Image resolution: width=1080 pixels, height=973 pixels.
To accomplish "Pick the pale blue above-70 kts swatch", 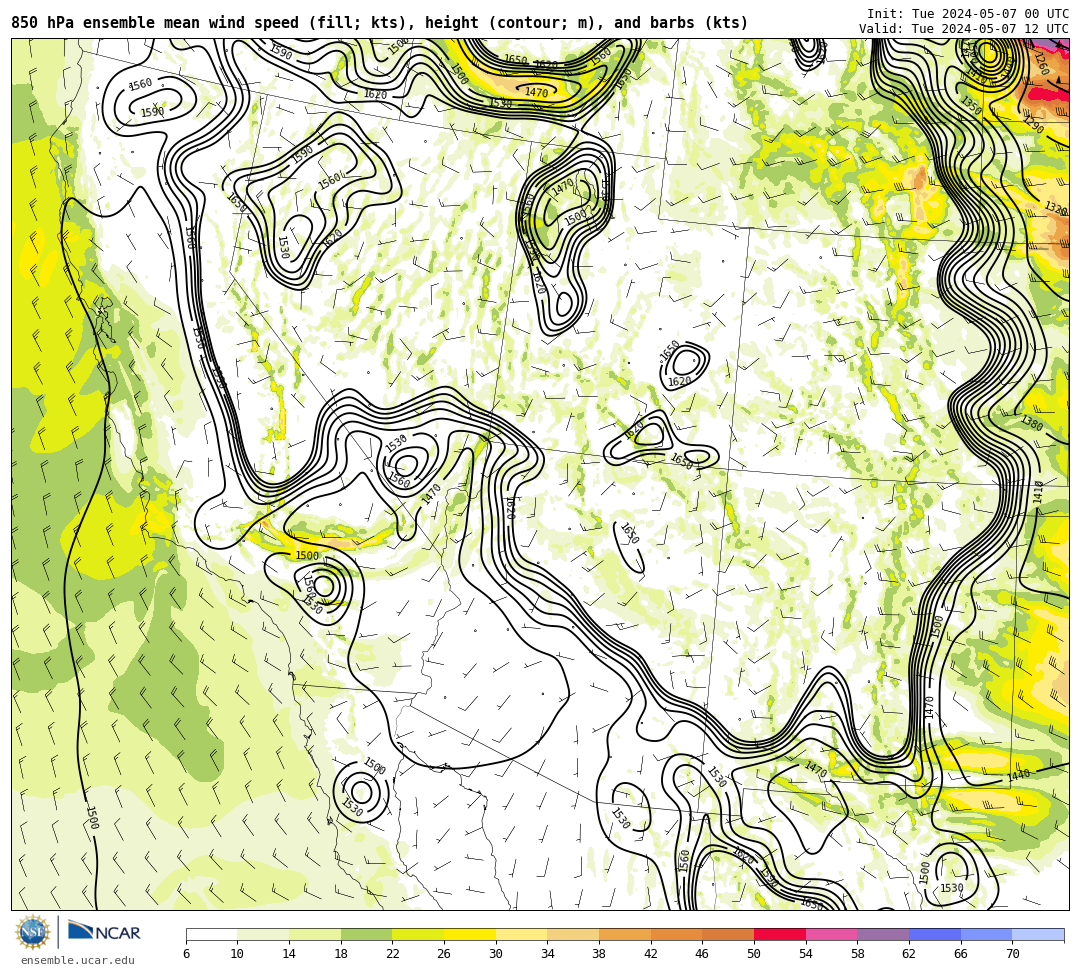I will pos(1038,934).
